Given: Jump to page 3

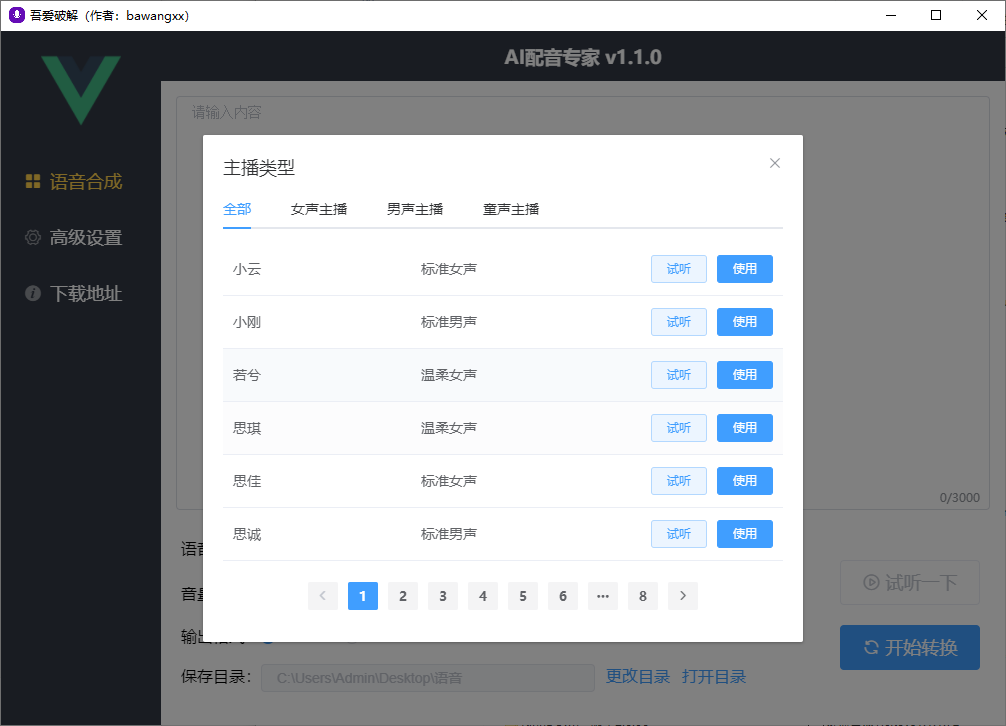Looking at the screenshot, I should tap(443, 596).
